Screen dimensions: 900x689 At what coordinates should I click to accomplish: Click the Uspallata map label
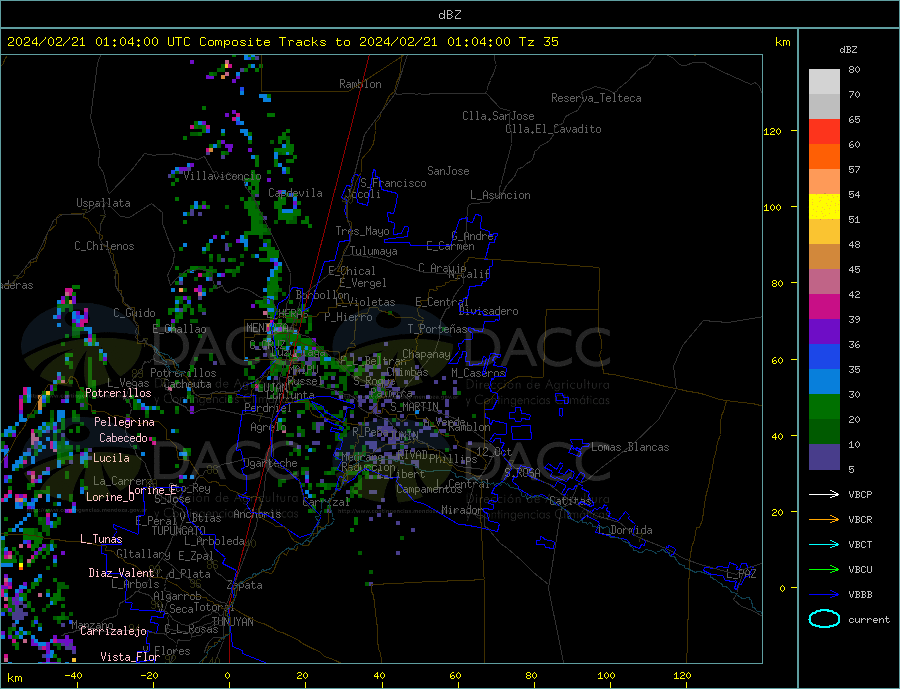(x=103, y=203)
